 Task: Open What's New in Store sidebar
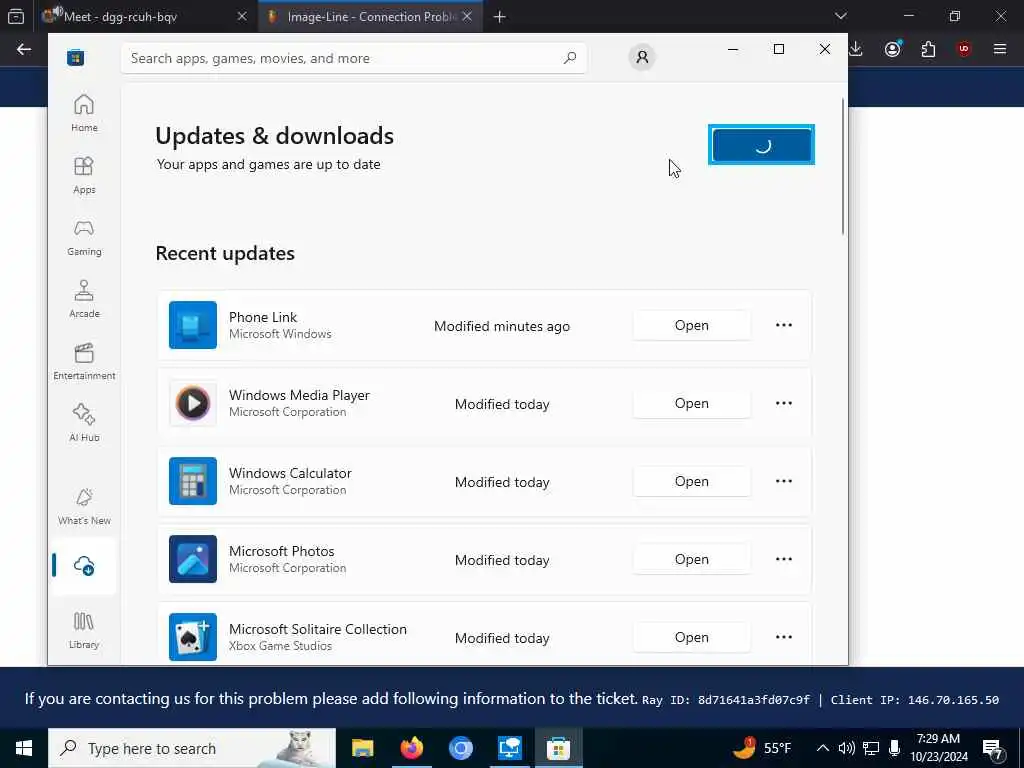pos(84,507)
